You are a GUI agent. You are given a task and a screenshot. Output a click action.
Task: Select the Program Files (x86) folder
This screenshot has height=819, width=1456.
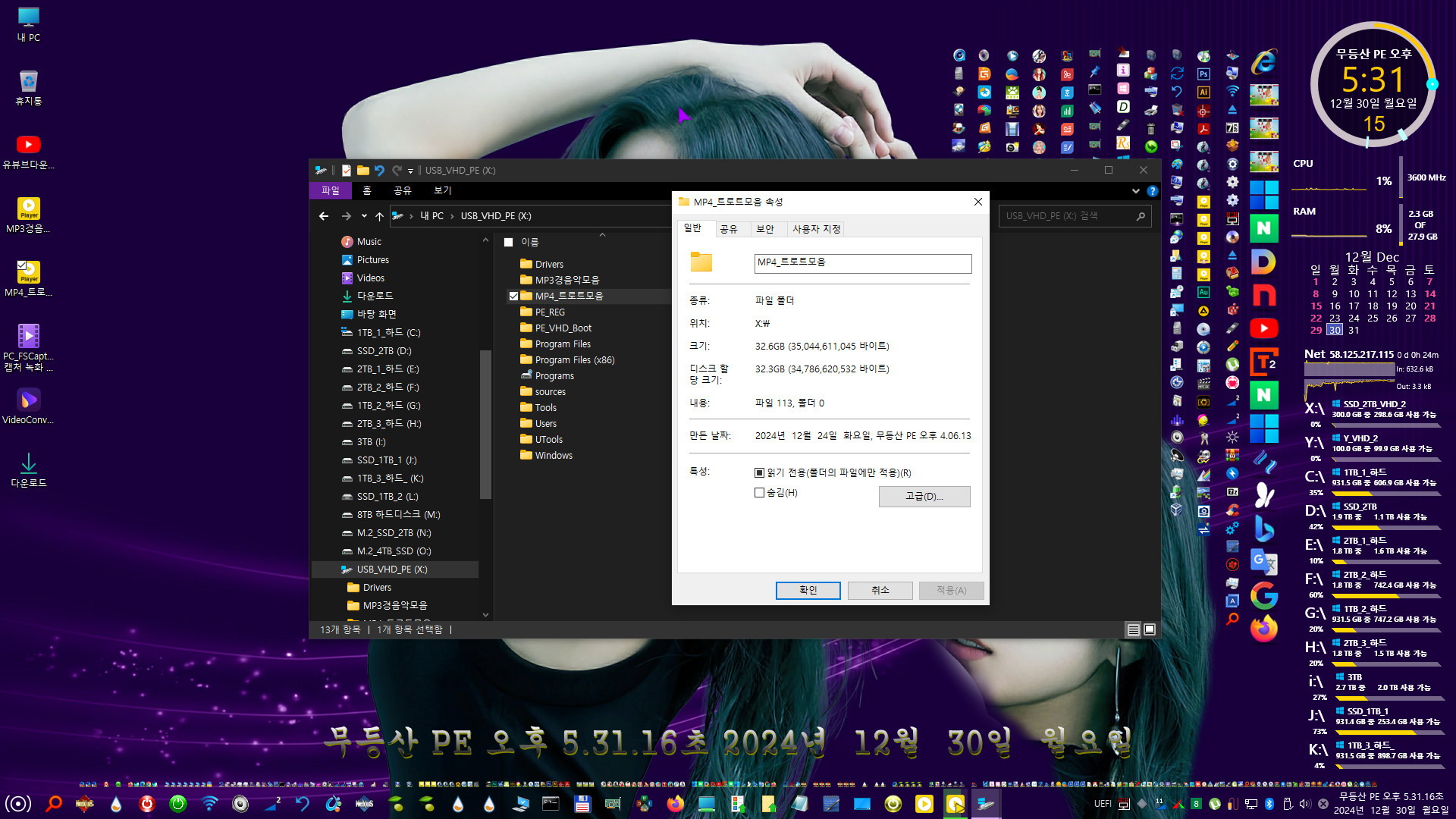click(575, 360)
